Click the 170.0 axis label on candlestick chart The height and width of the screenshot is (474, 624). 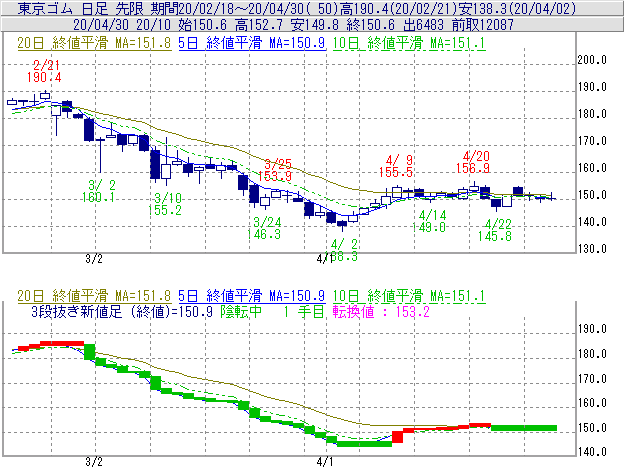[592, 141]
